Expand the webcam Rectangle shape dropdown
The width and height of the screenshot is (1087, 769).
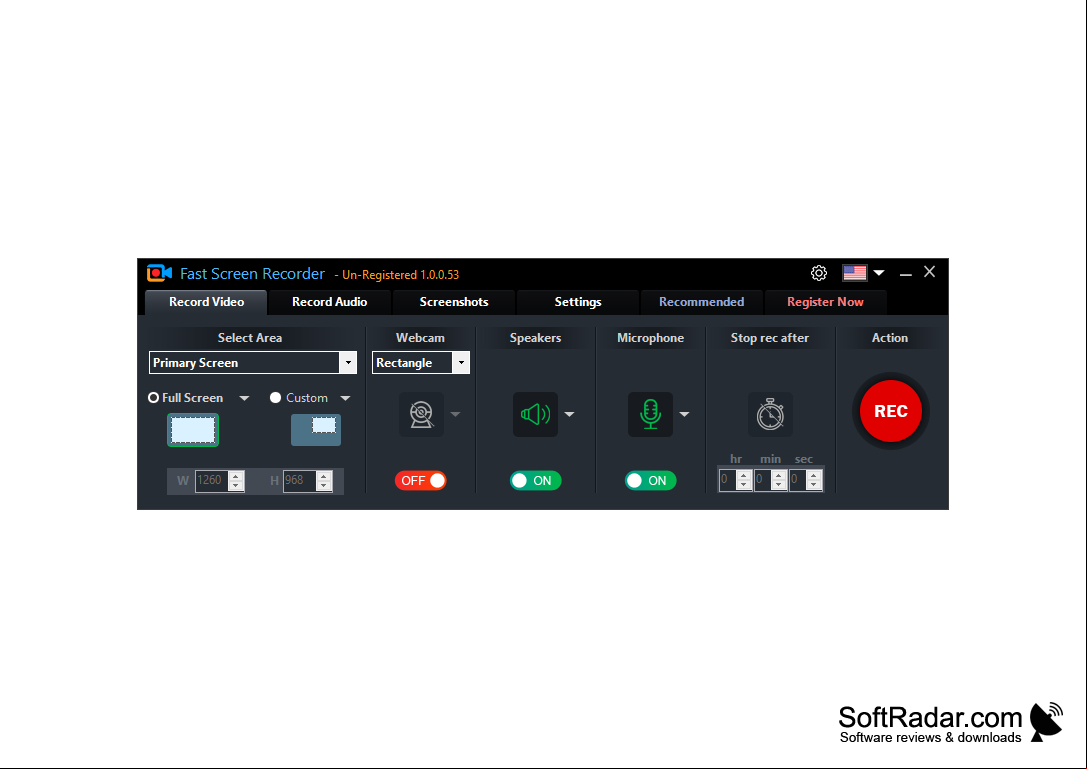pyautogui.click(x=461, y=363)
